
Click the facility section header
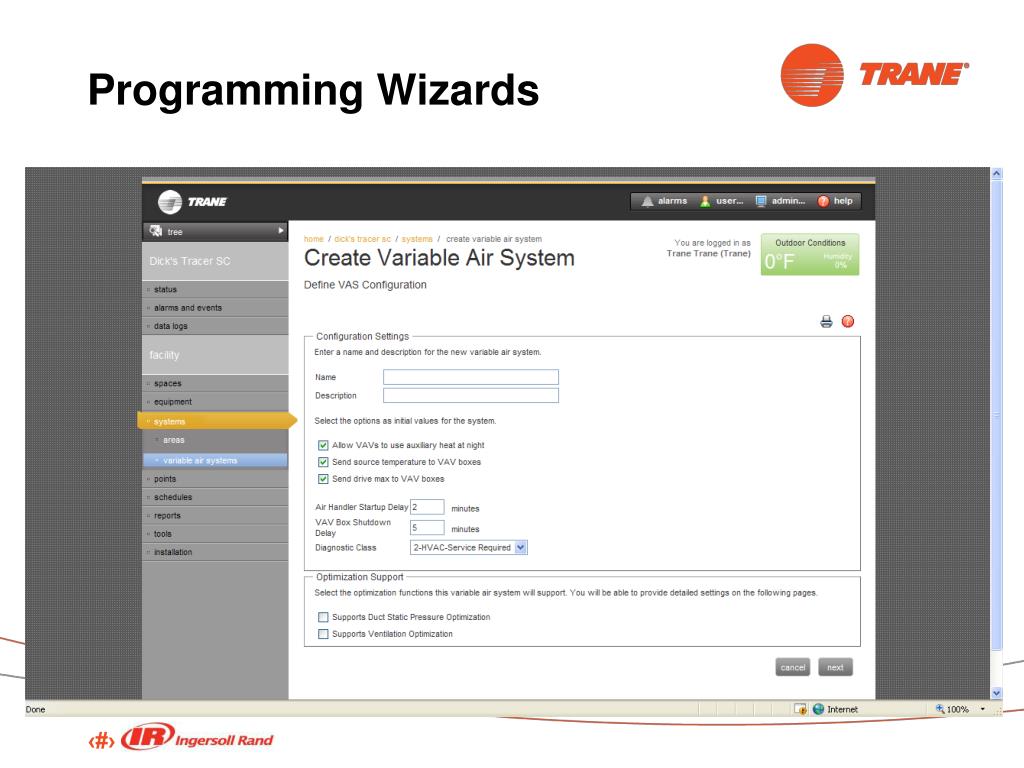tap(215, 355)
